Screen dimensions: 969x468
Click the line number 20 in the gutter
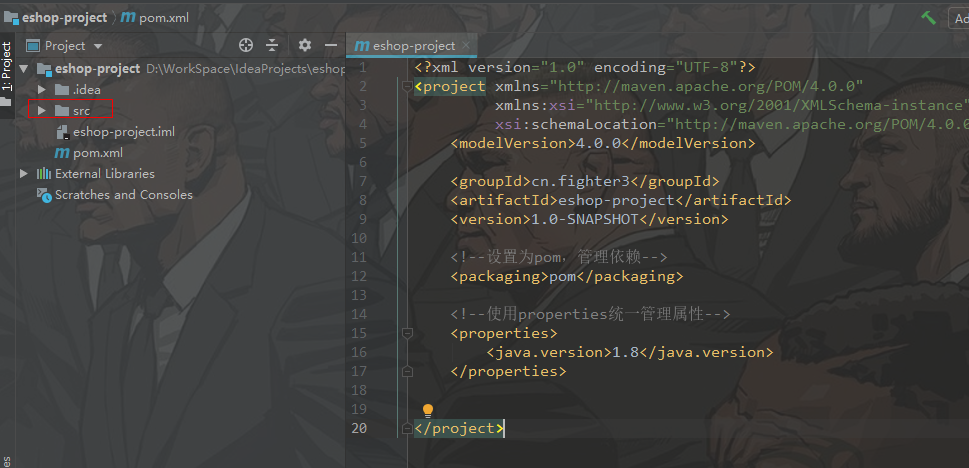(359, 428)
